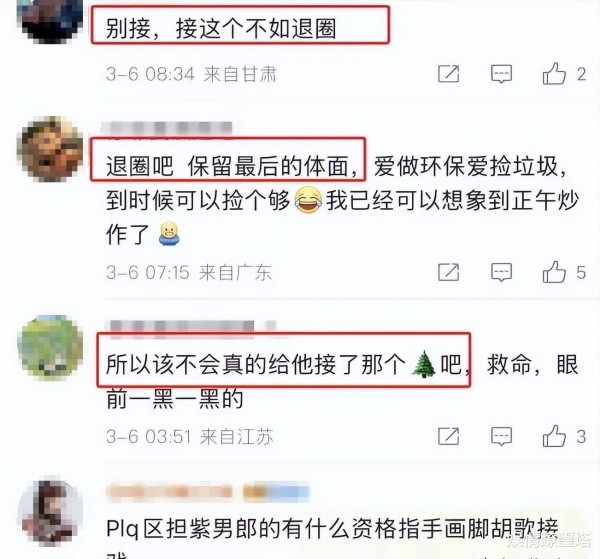Share the comment from 甘肃
This screenshot has height=559, width=600.
point(448,73)
